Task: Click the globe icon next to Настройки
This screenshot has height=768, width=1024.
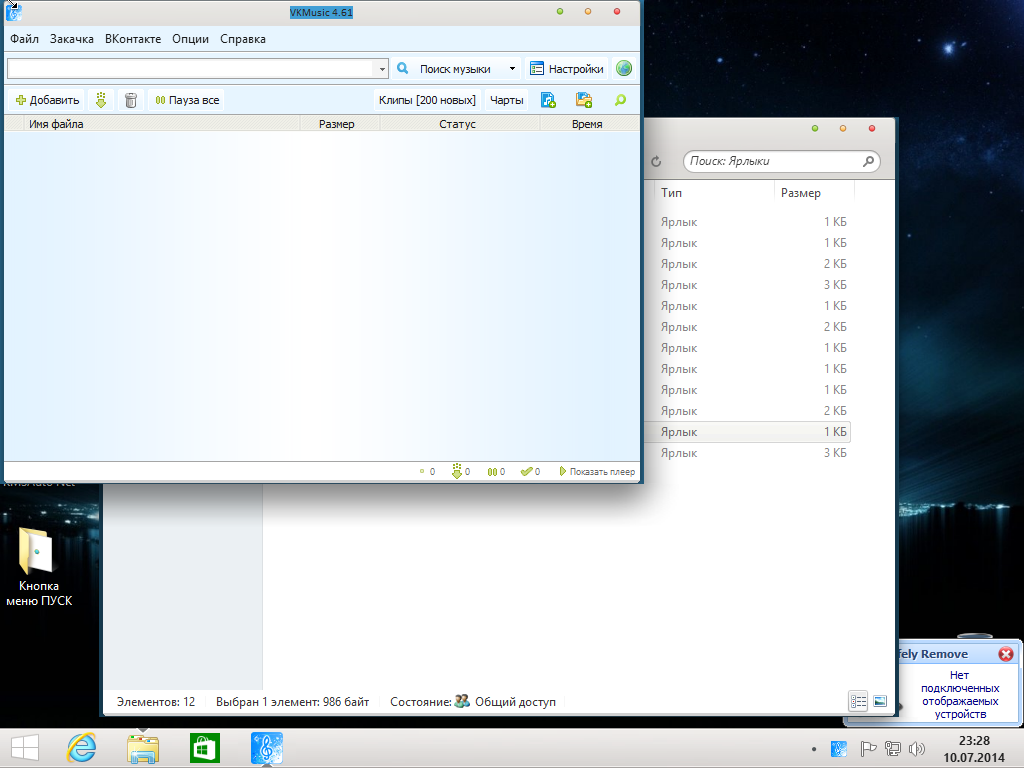Action: [x=624, y=68]
